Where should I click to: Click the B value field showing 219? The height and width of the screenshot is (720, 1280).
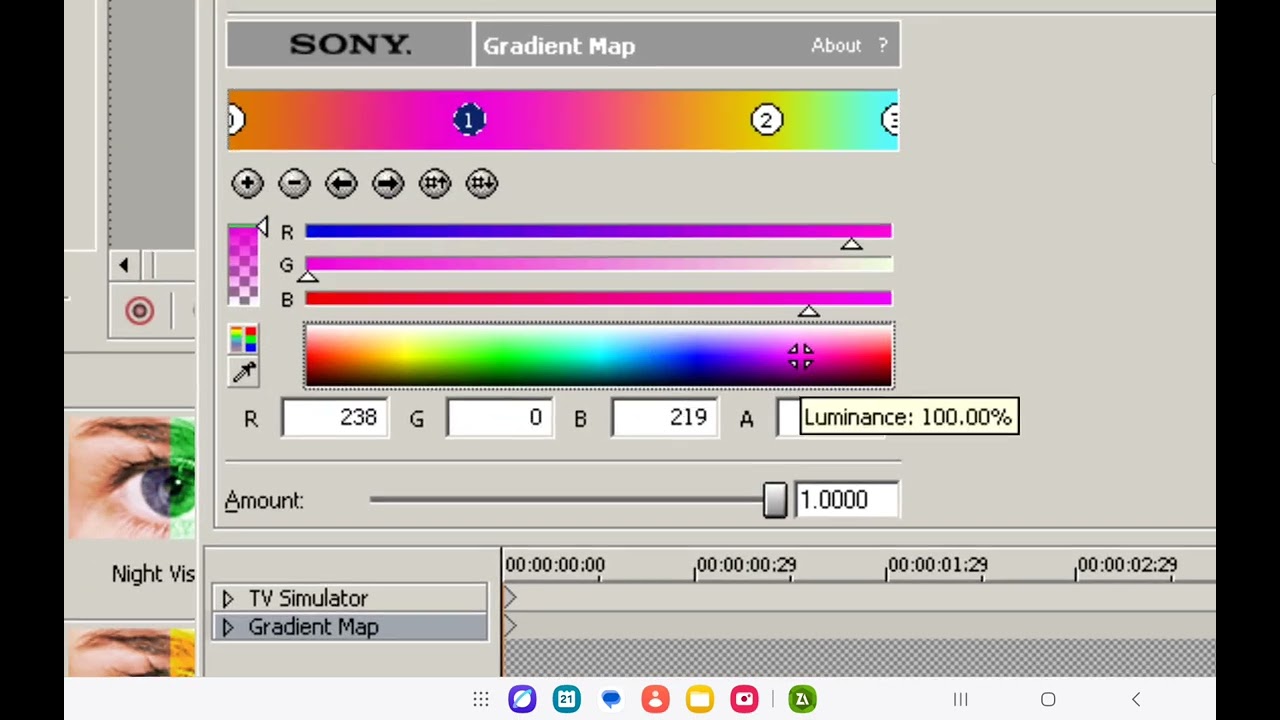point(664,418)
